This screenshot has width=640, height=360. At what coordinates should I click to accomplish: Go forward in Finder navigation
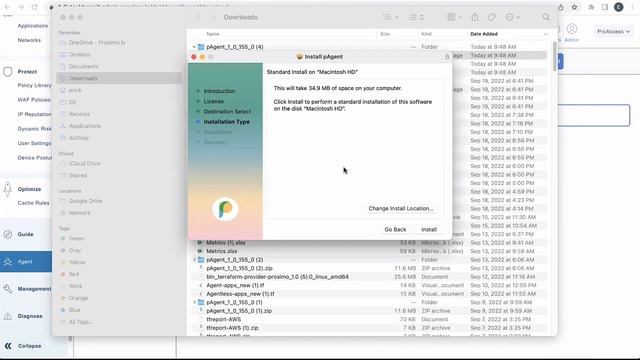click(213, 17)
